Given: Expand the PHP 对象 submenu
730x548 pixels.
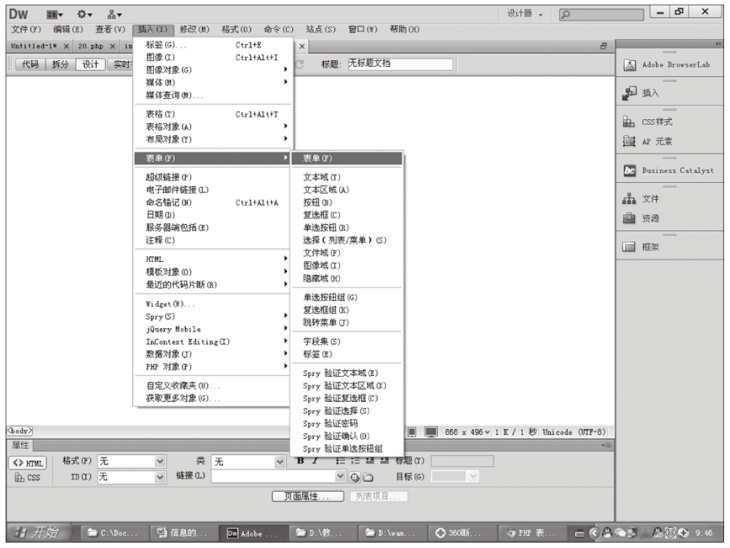Looking at the screenshot, I should coord(213,367).
